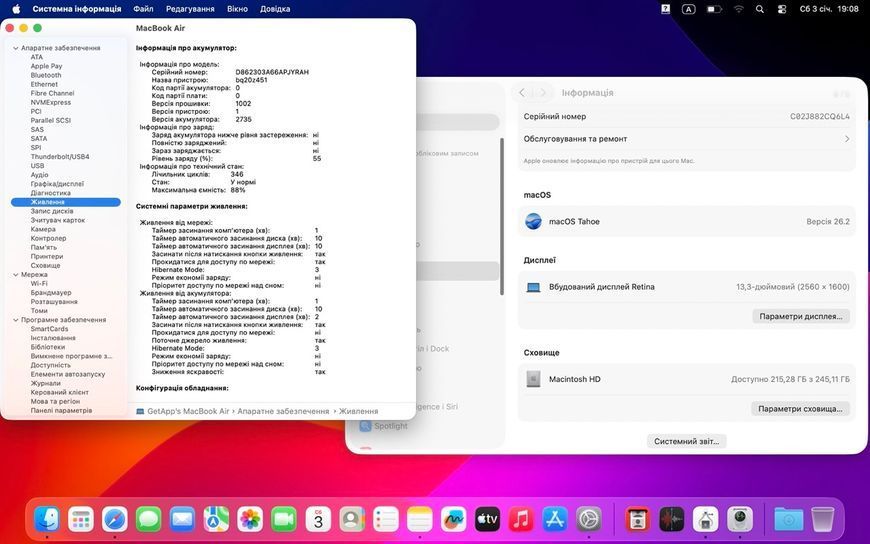870x544 pixels.
Task: Open Finder from the dock
Action: point(47,520)
